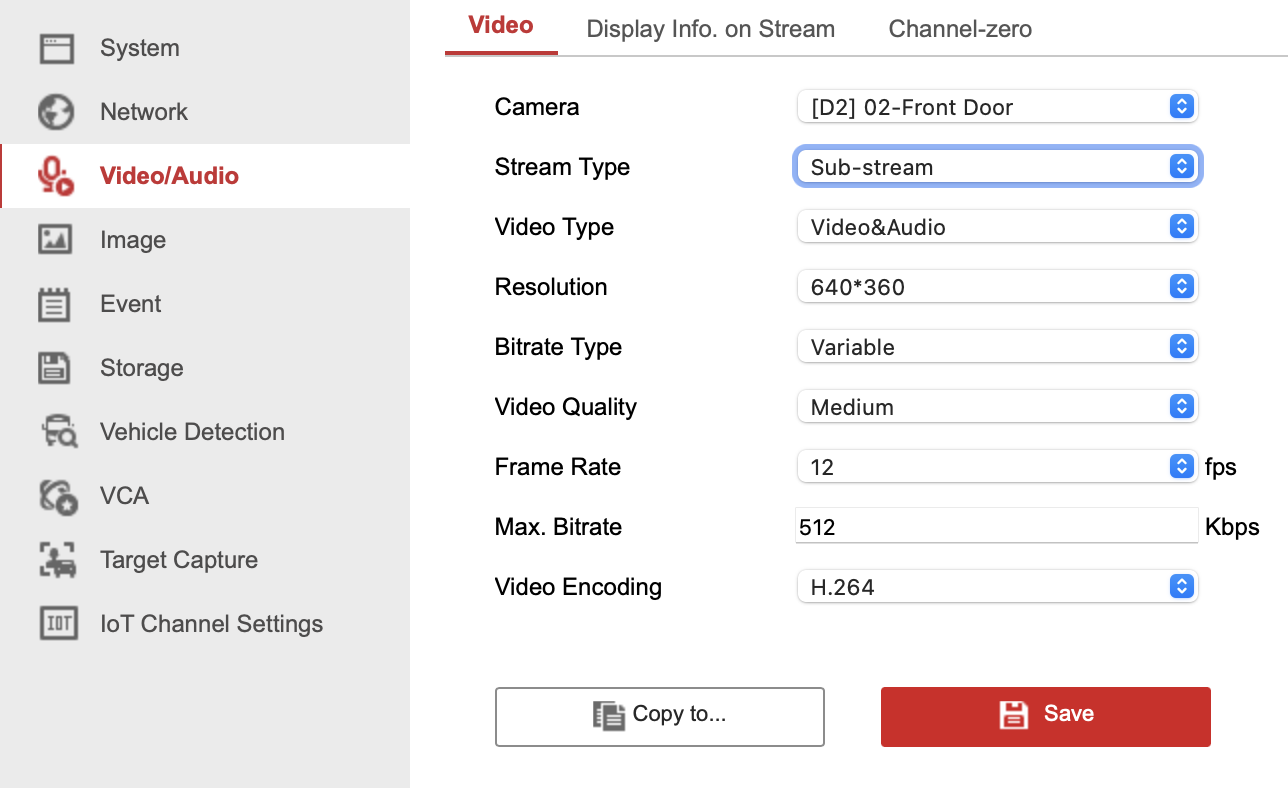Click the System window icon in sidebar
The width and height of the screenshot is (1288, 788).
pyautogui.click(x=56, y=48)
